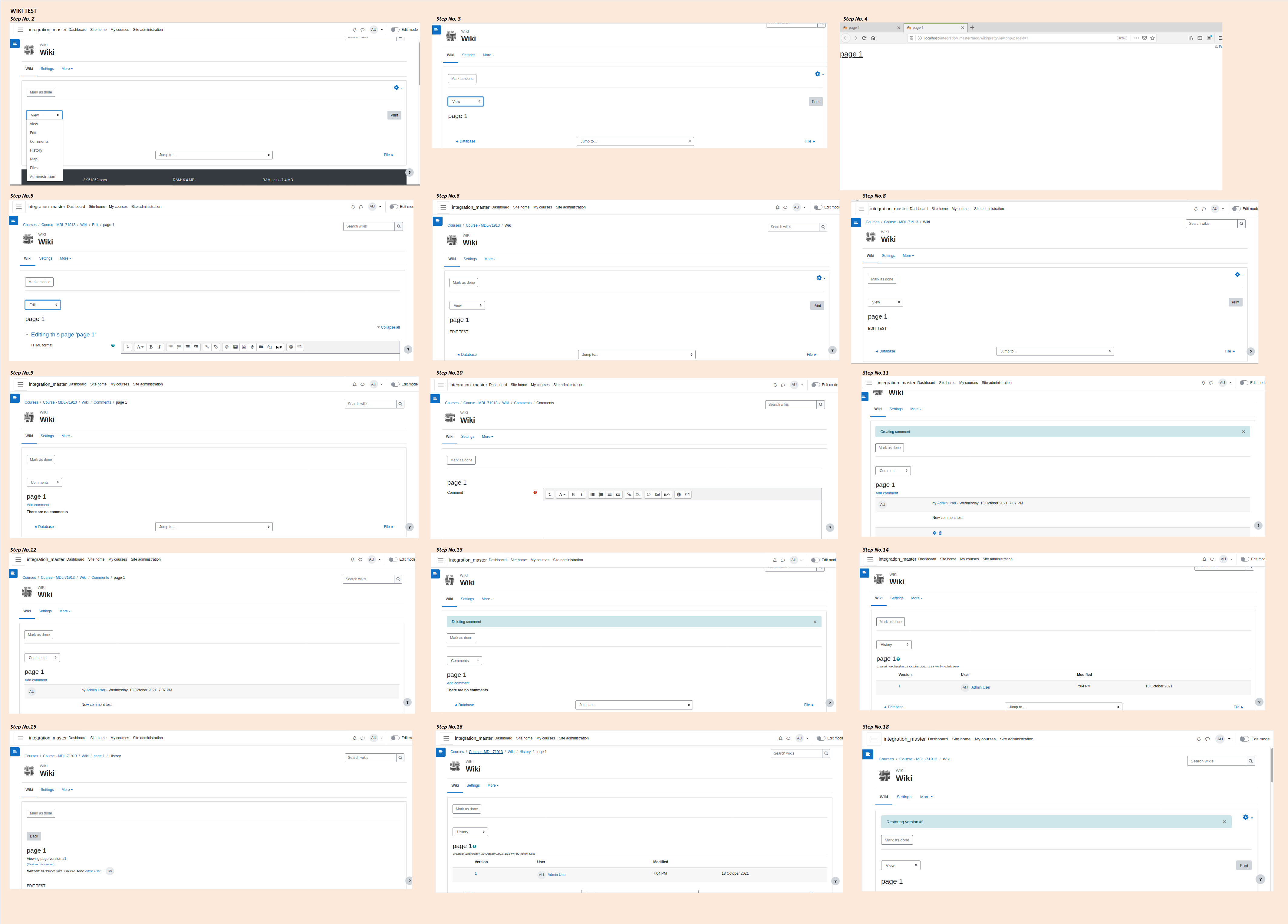Open the library icon in Step 4 browser

[1191, 38]
